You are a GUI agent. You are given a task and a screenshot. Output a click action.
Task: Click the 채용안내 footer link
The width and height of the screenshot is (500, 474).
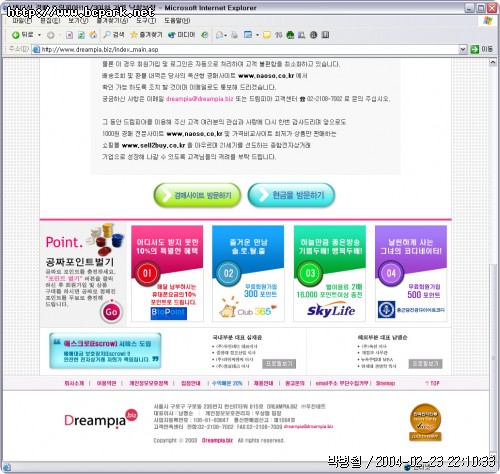click(x=263, y=383)
